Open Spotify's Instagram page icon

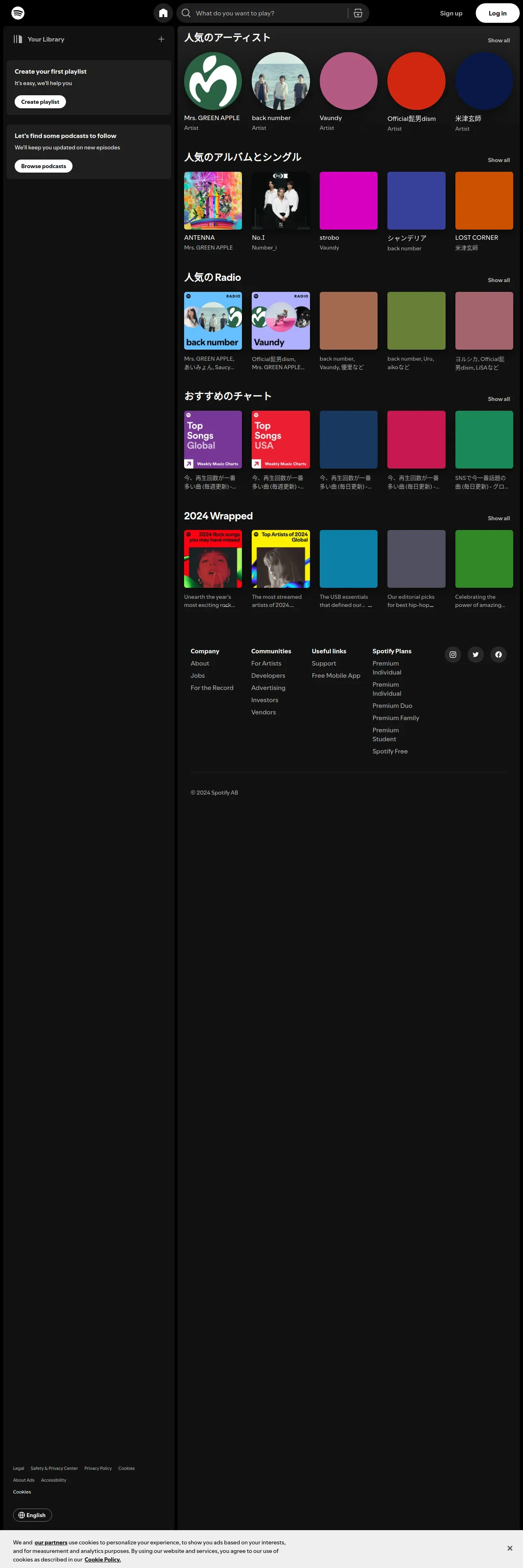[x=453, y=654]
